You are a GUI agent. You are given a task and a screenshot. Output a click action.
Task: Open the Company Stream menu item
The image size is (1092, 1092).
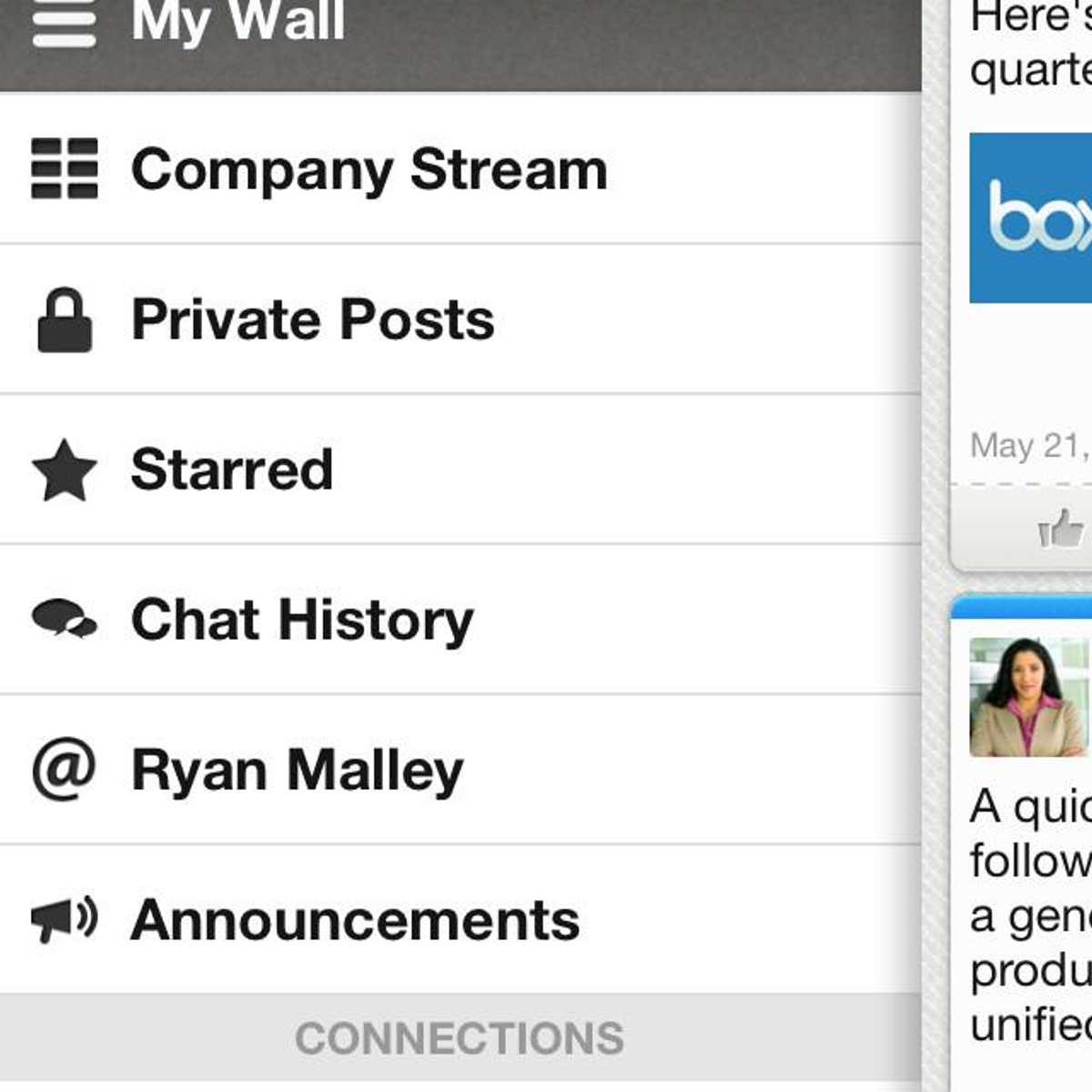coord(460,169)
